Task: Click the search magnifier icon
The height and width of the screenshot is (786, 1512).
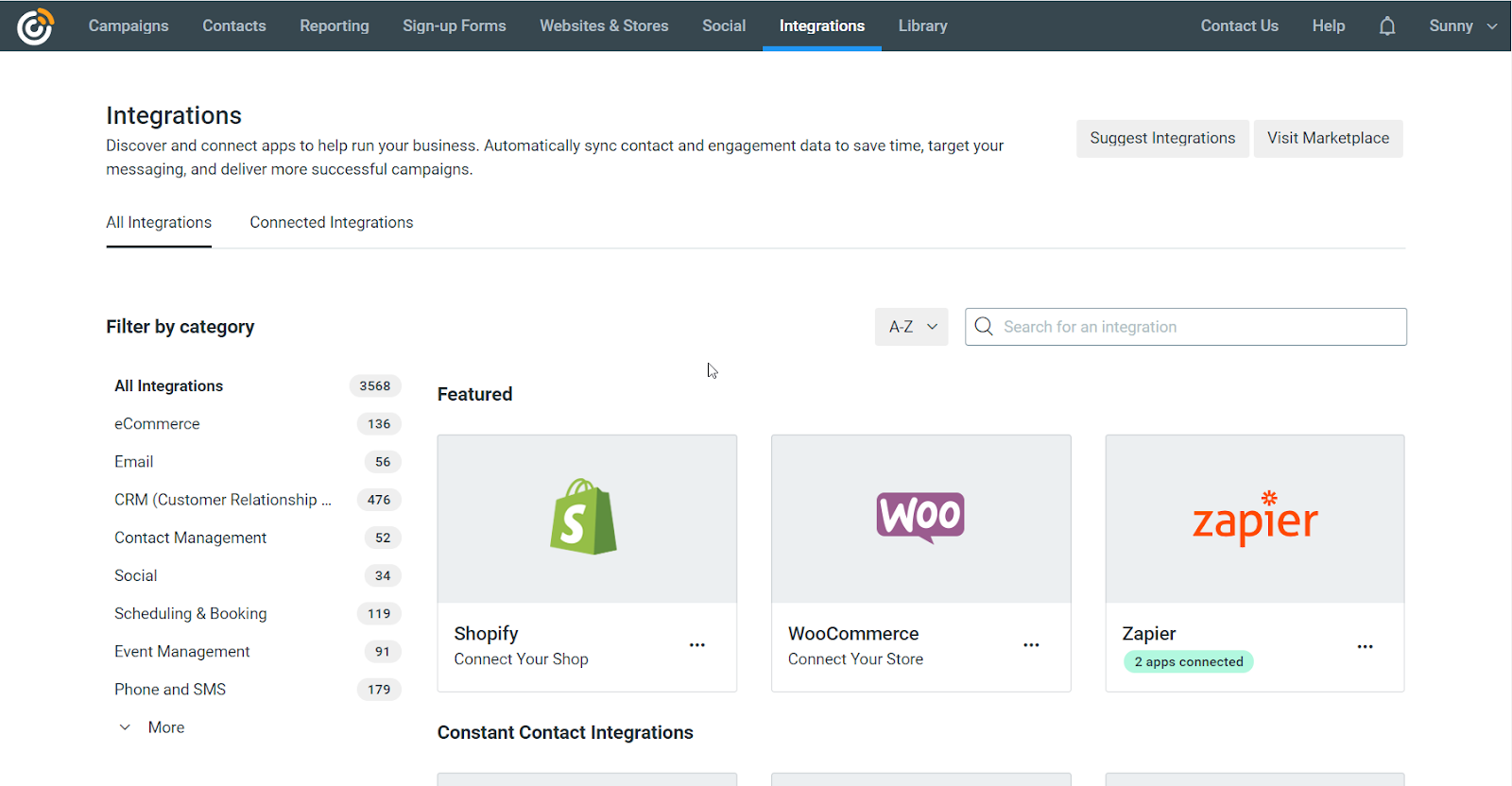Action: (x=984, y=326)
